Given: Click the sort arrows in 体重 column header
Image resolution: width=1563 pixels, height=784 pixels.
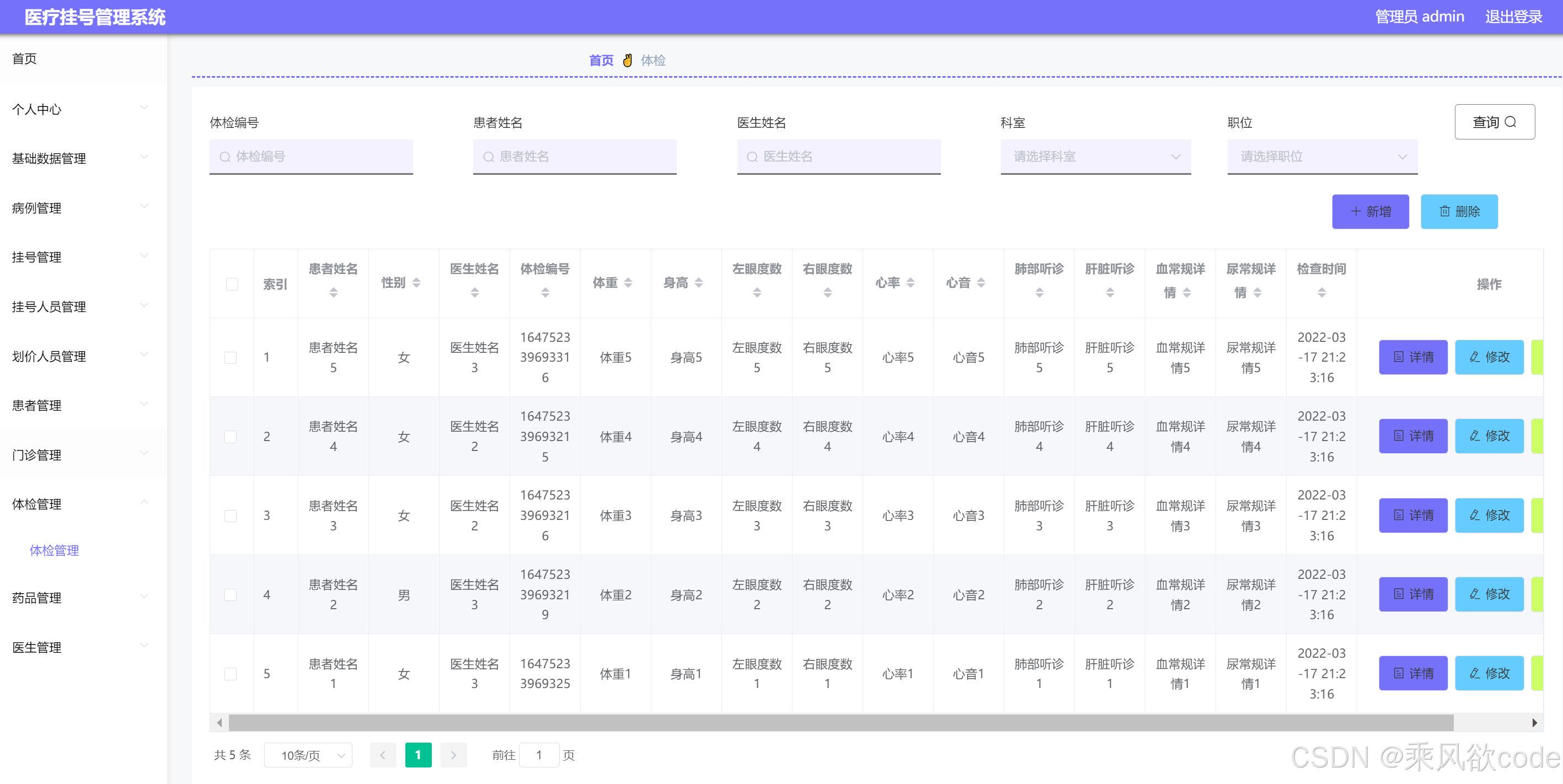Looking at the screenshot, I should pyautogui.click(x=628, y=282).
